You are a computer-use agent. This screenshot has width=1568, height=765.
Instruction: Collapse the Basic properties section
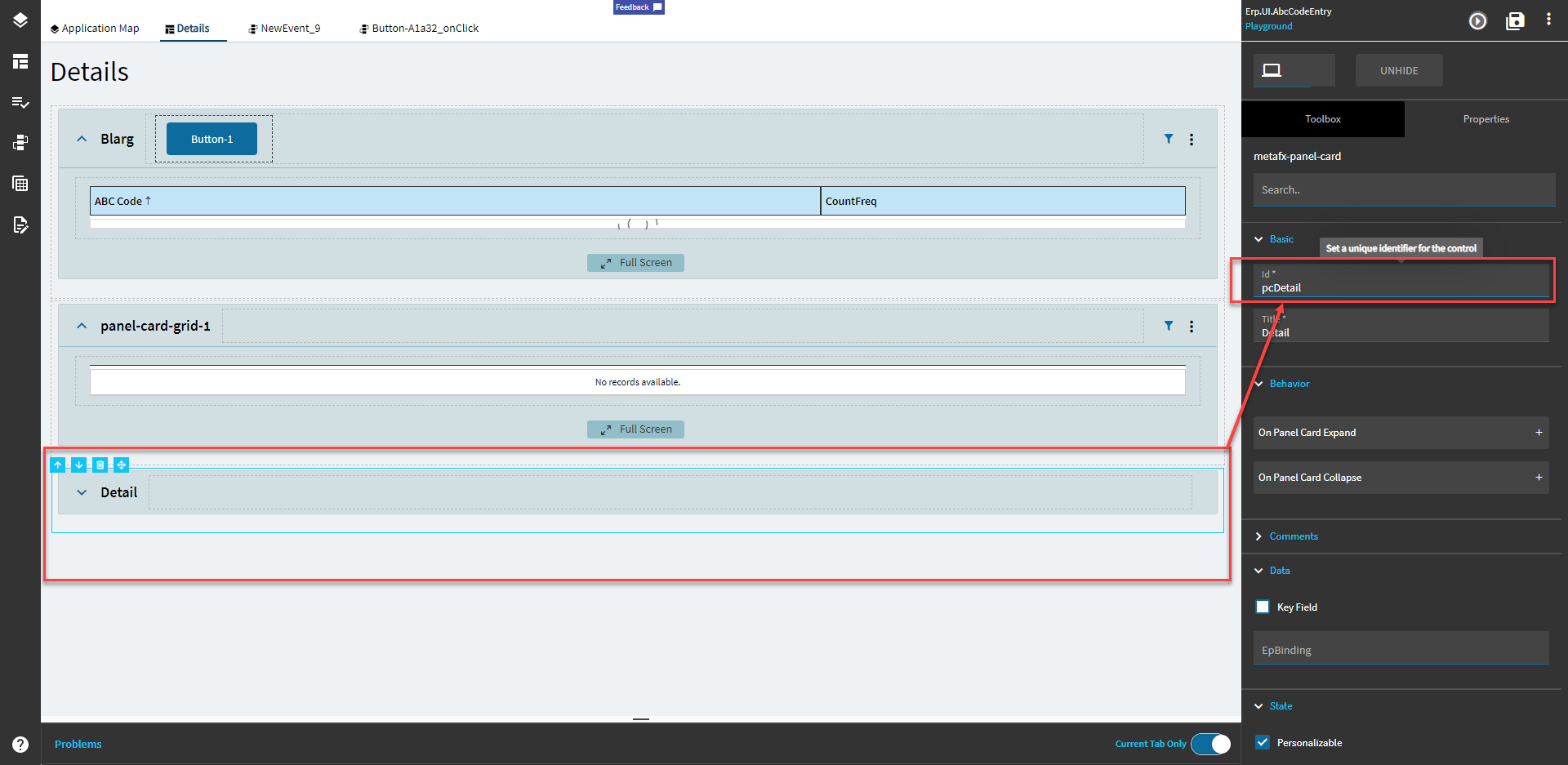pos(1258,238)
